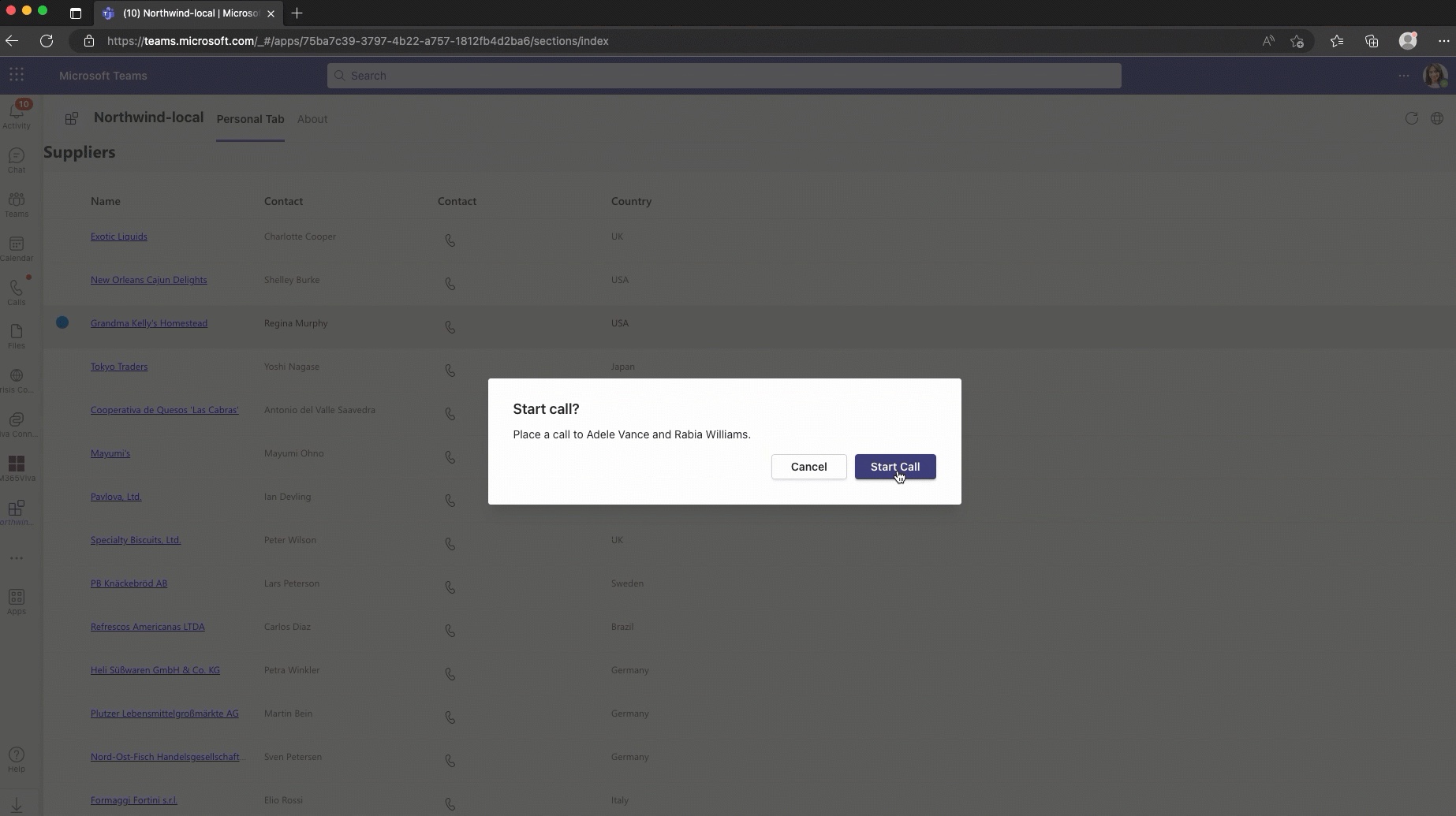Open Files in the left sidebar
The height and width of the screenshot is (816, 1456).
(x=17, y=336)
